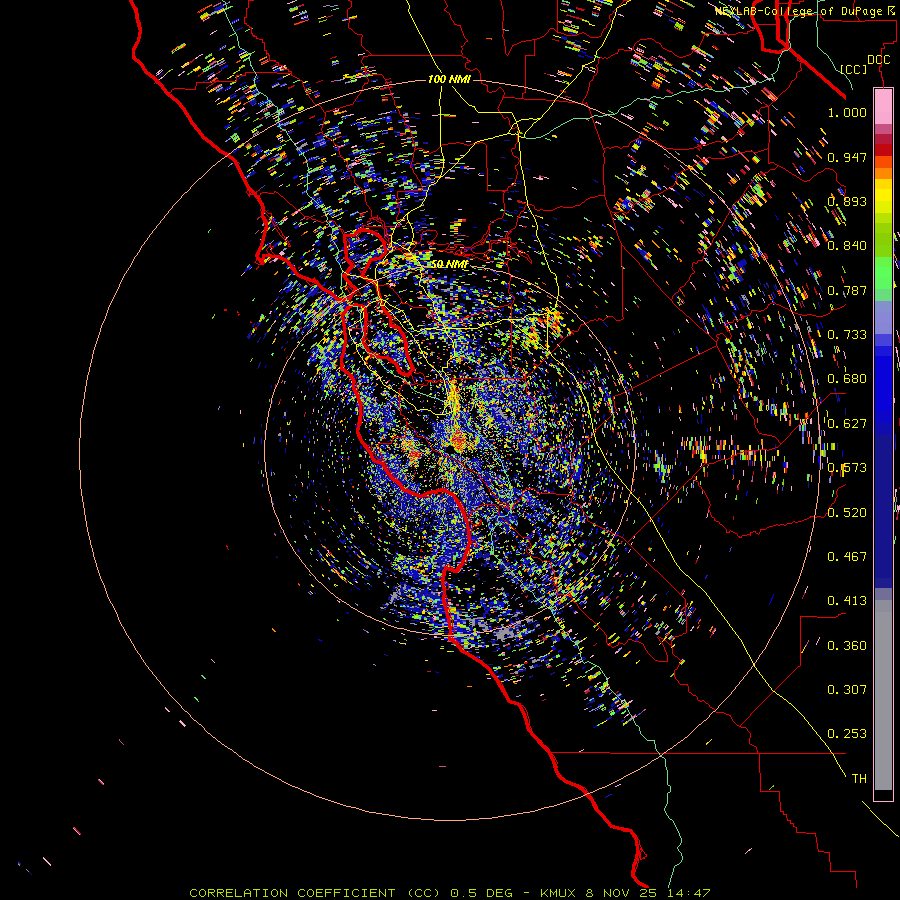Image resolution: width=900 pixels, height=900 pixels.
Task: Select the 0.307 legend value
Action: point(847,690)
